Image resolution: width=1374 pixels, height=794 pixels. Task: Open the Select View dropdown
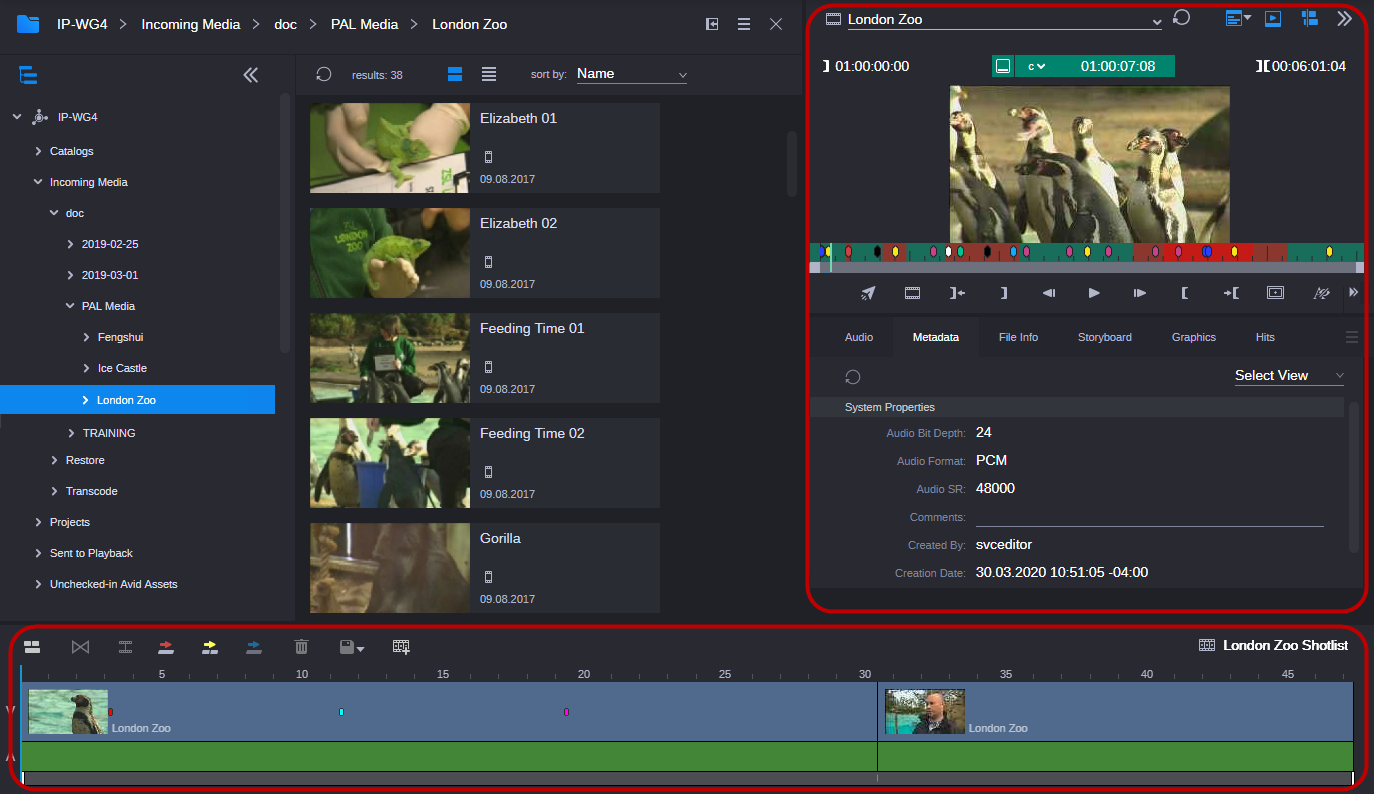[x=1289, y=376]
